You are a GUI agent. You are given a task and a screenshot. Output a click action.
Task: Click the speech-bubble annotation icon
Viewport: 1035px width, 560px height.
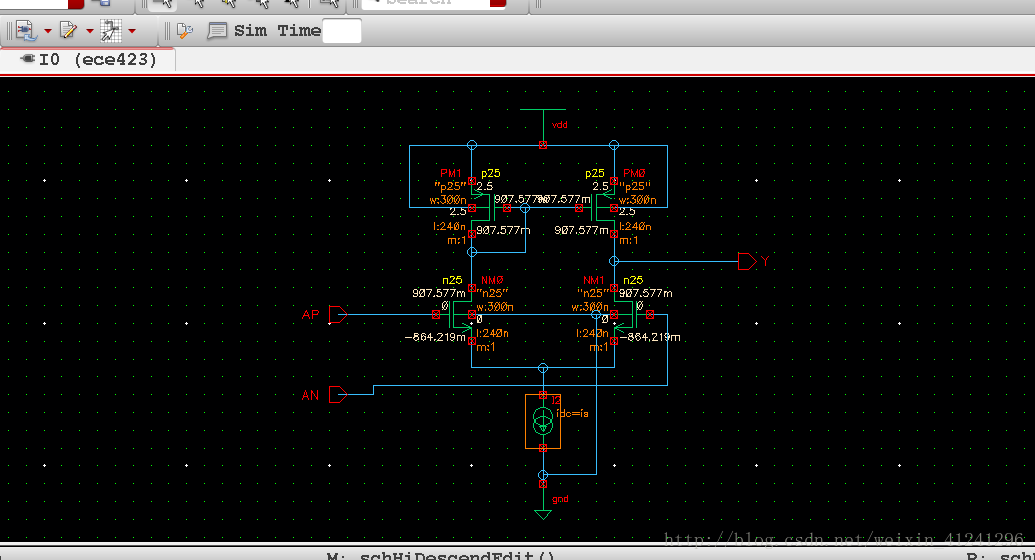[217, 31]
